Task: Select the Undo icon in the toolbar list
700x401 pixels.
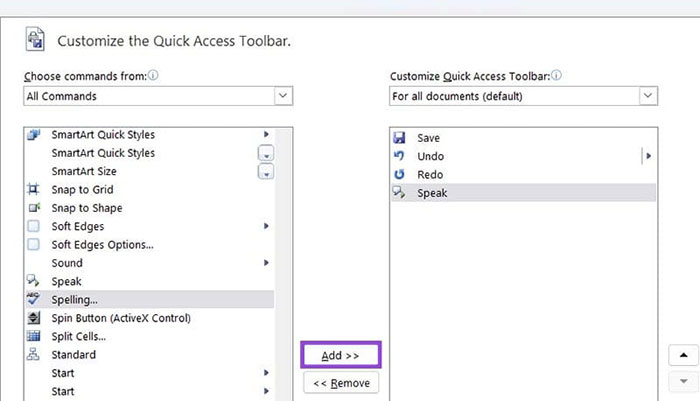Action: [400, 157]
